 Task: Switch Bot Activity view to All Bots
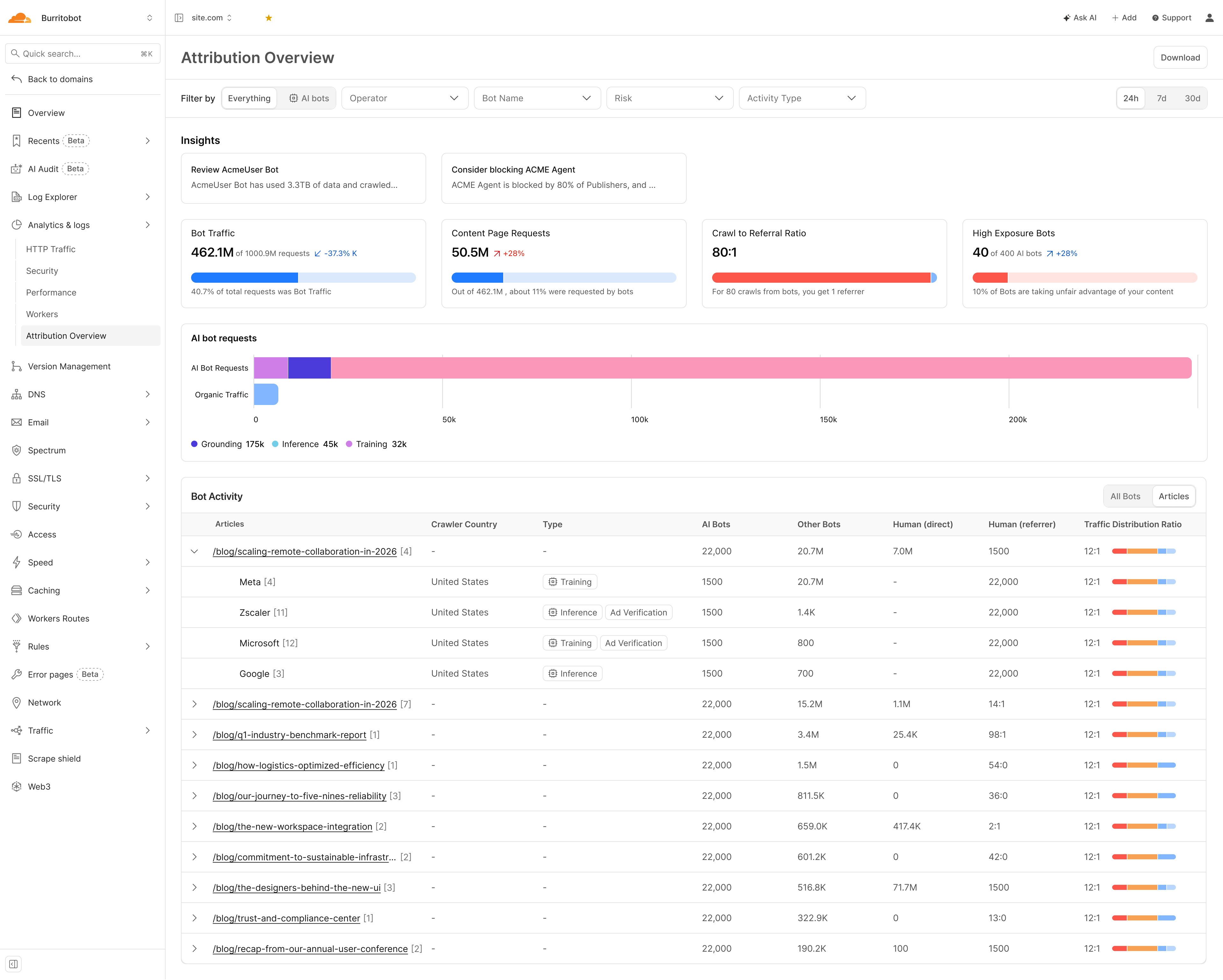coord(1126,496)
